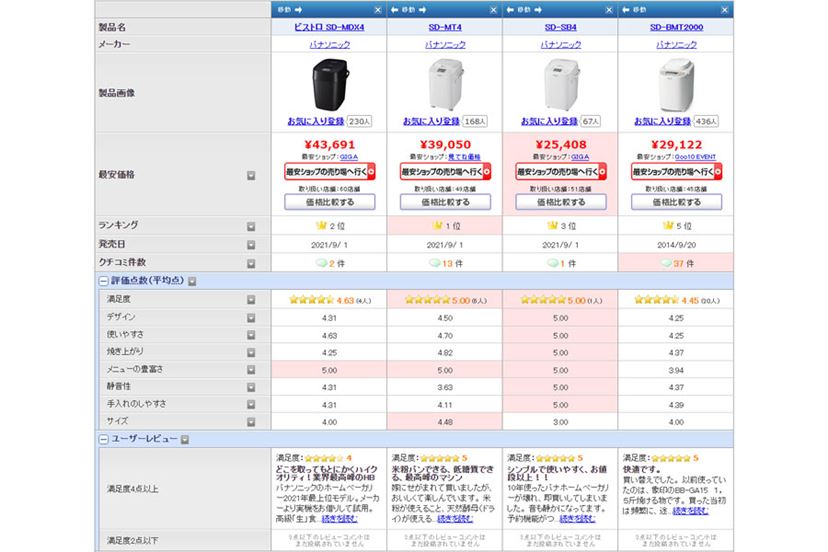Move the SD-SB4 column left using its arrow
Image resolution: width=828 pixels, height=552 pixels.
511,9
